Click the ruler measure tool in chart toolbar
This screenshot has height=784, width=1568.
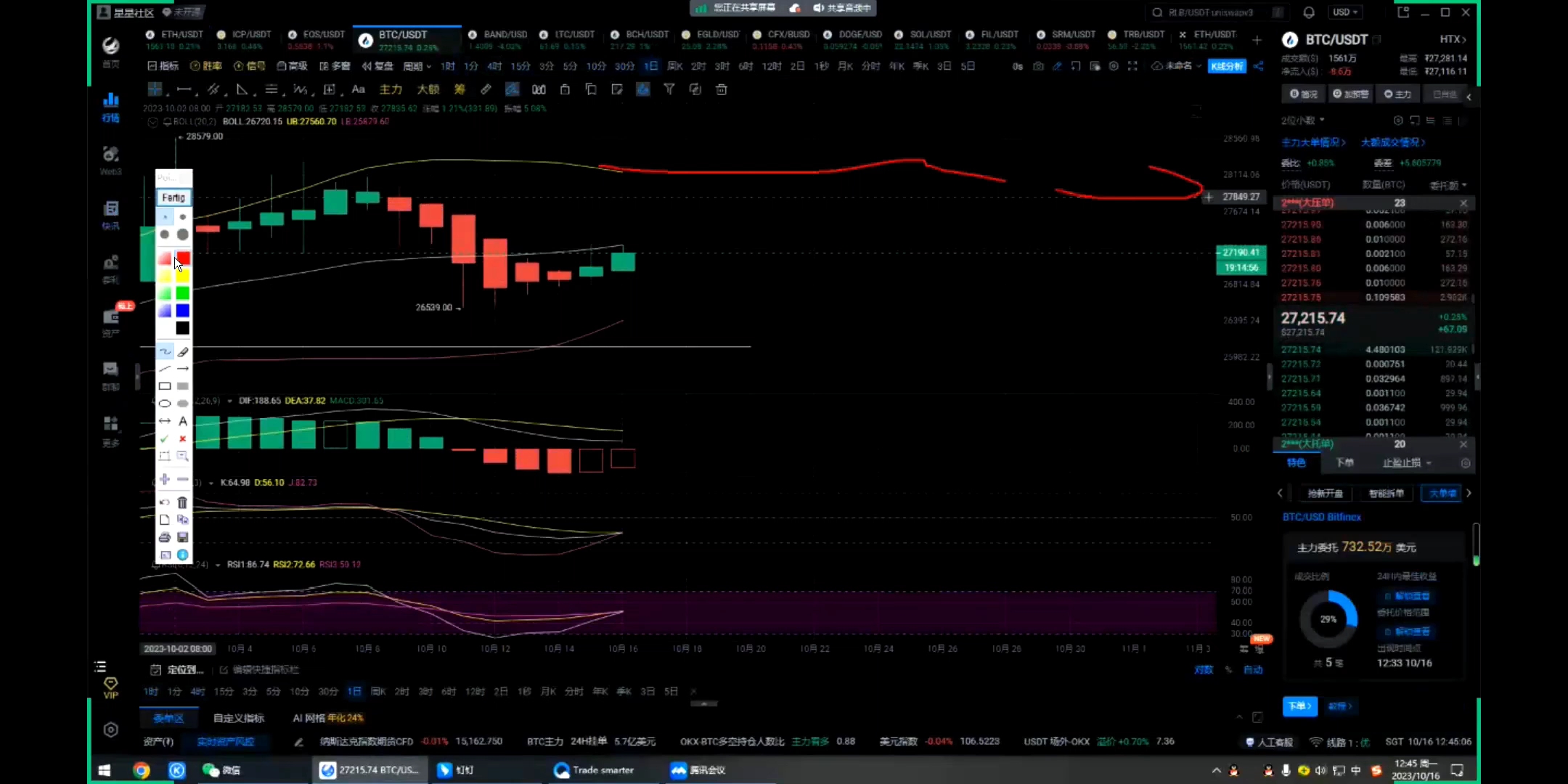click(486, 89)
